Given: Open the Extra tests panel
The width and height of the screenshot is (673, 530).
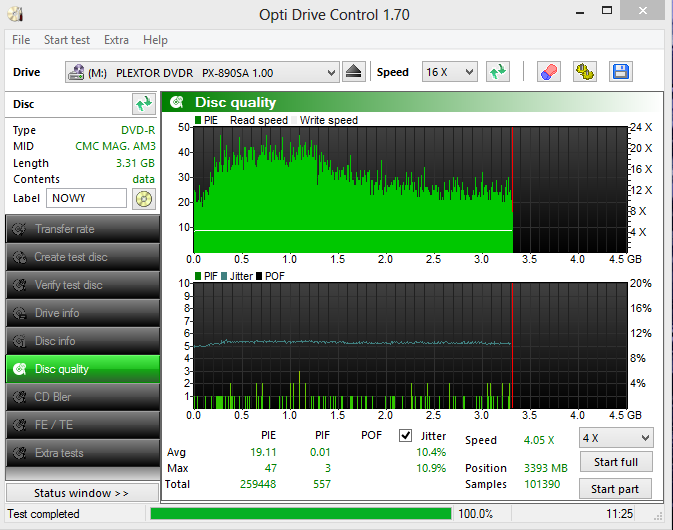Looking at the screenshot, I should click(83, 453).
